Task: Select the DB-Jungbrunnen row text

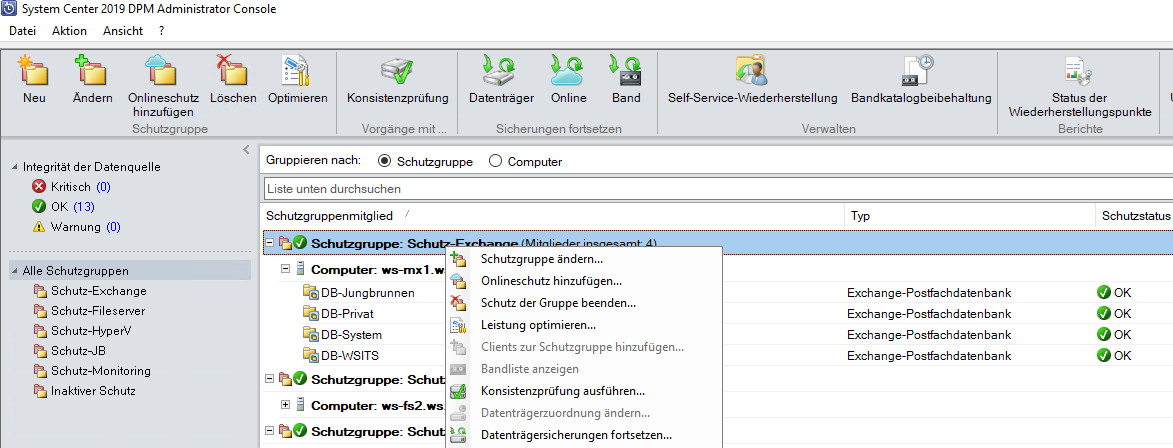Action: [x=368, y=293]
